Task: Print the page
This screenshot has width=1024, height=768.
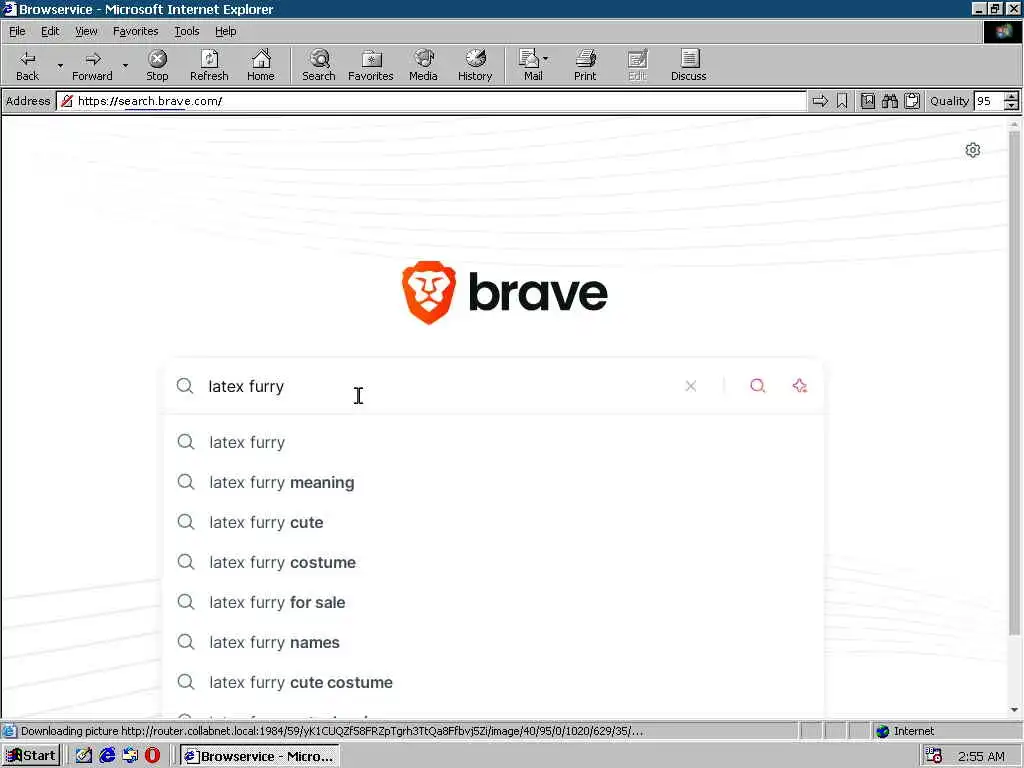Action: (x=585, y=65)
